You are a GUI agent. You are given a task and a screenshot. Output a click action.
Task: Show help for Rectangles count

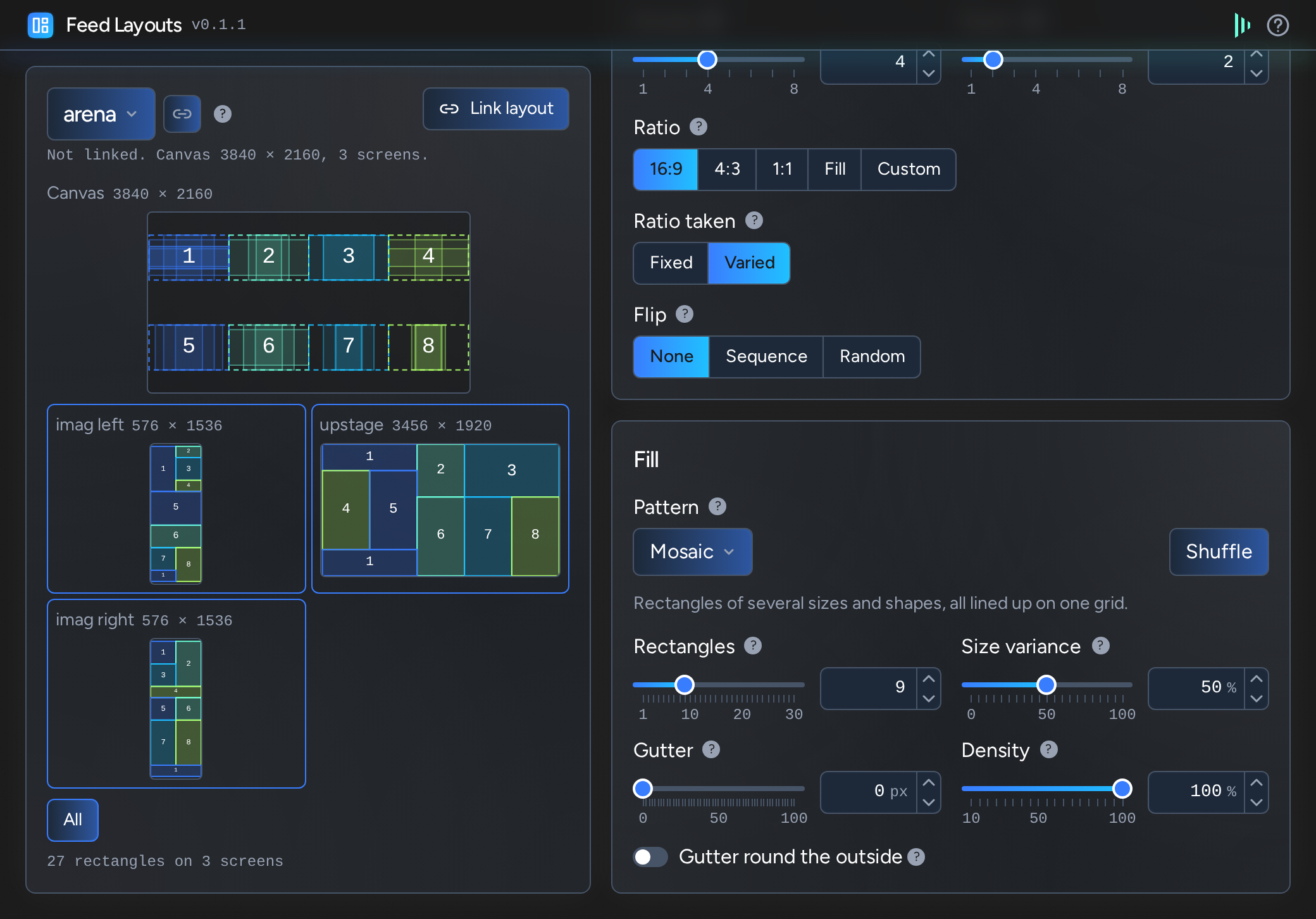tap(753, 646)
